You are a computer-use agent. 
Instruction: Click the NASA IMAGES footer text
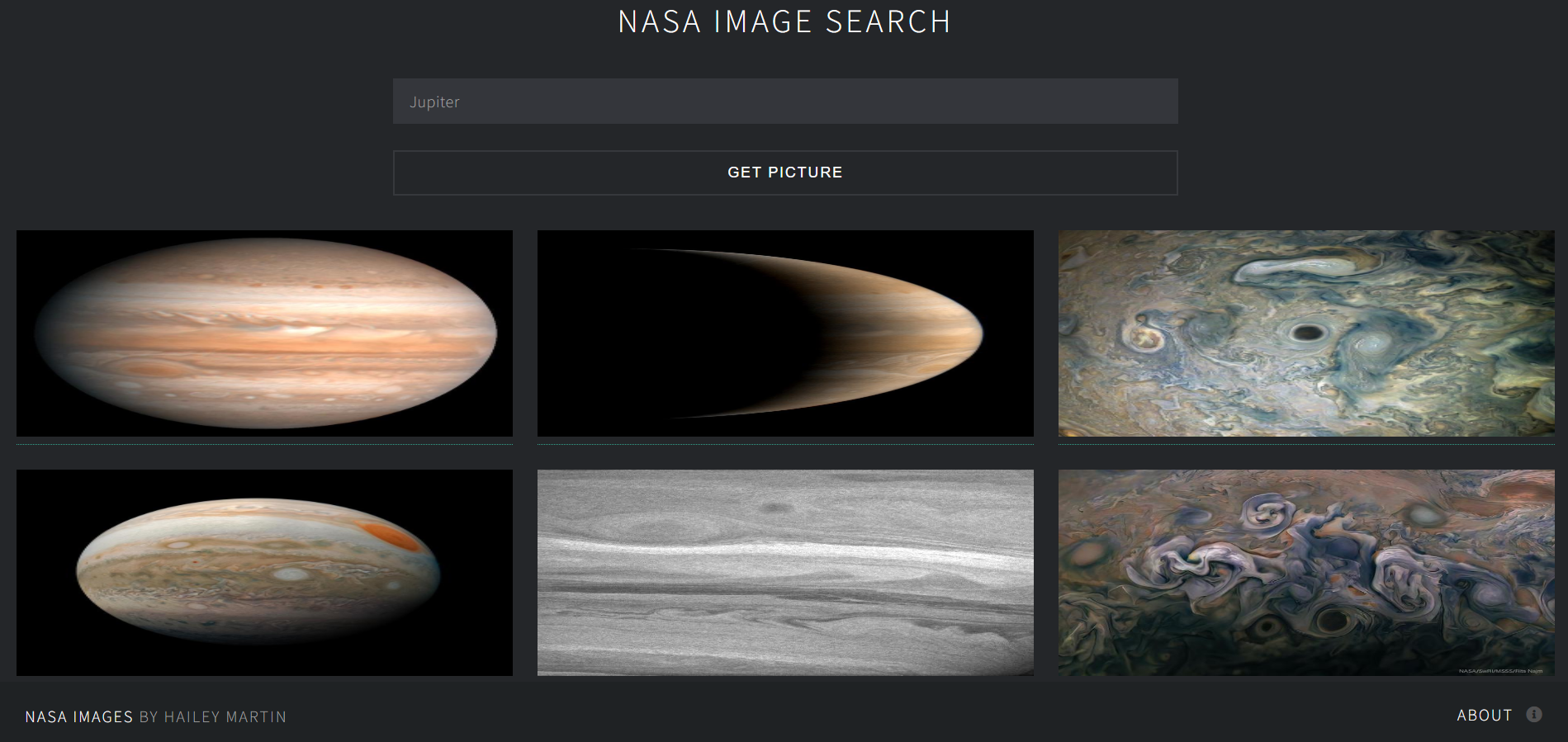tap(78, 716)
